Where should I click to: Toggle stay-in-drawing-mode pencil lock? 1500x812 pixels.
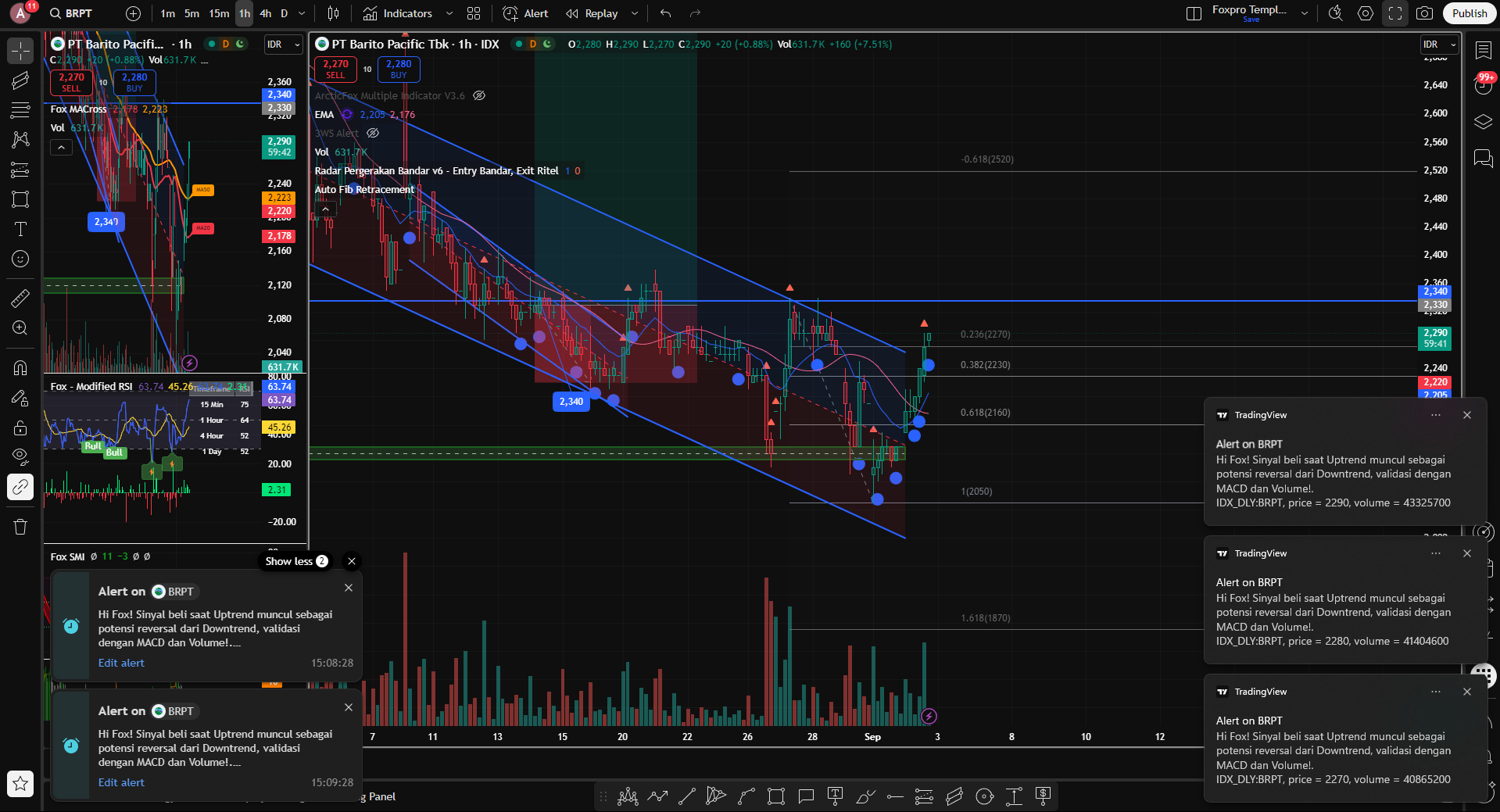(x=20, y=398)
